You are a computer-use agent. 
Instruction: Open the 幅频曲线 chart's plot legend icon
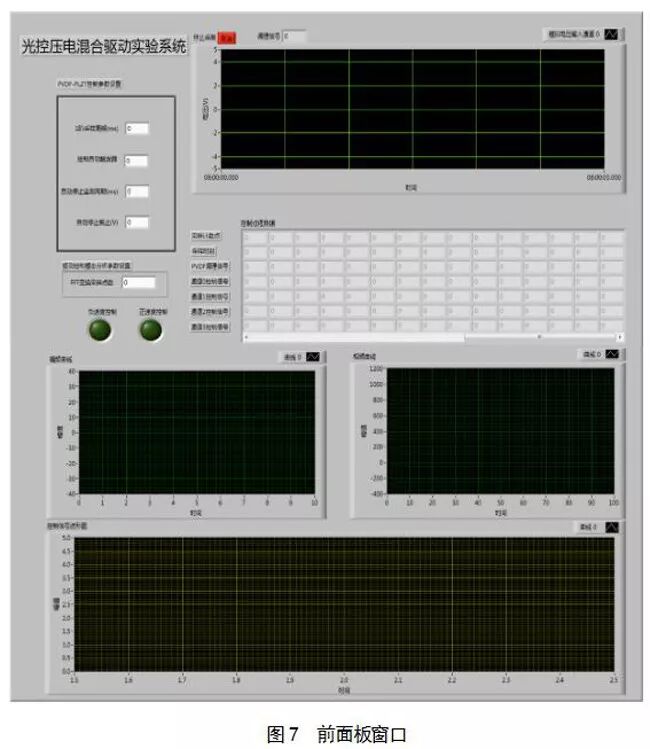point(313,357)
